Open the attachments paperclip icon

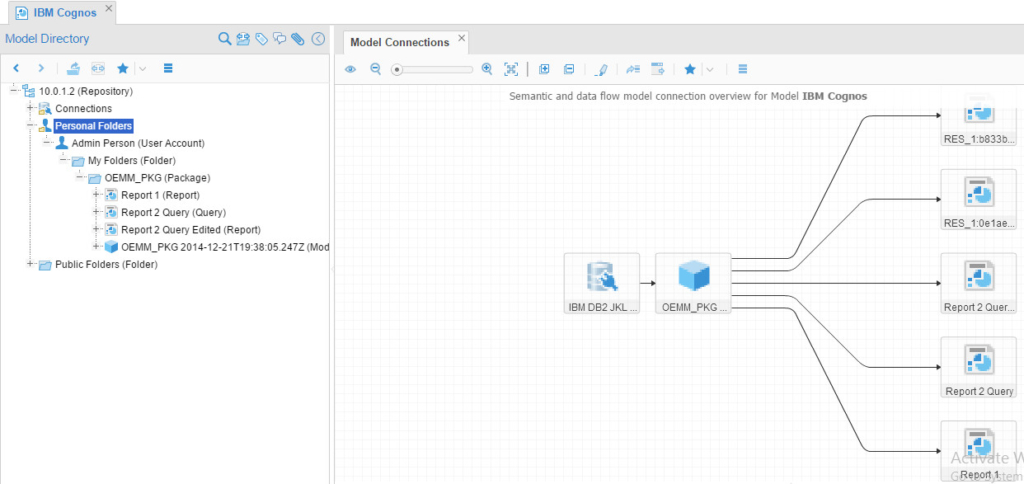[298, 39]
